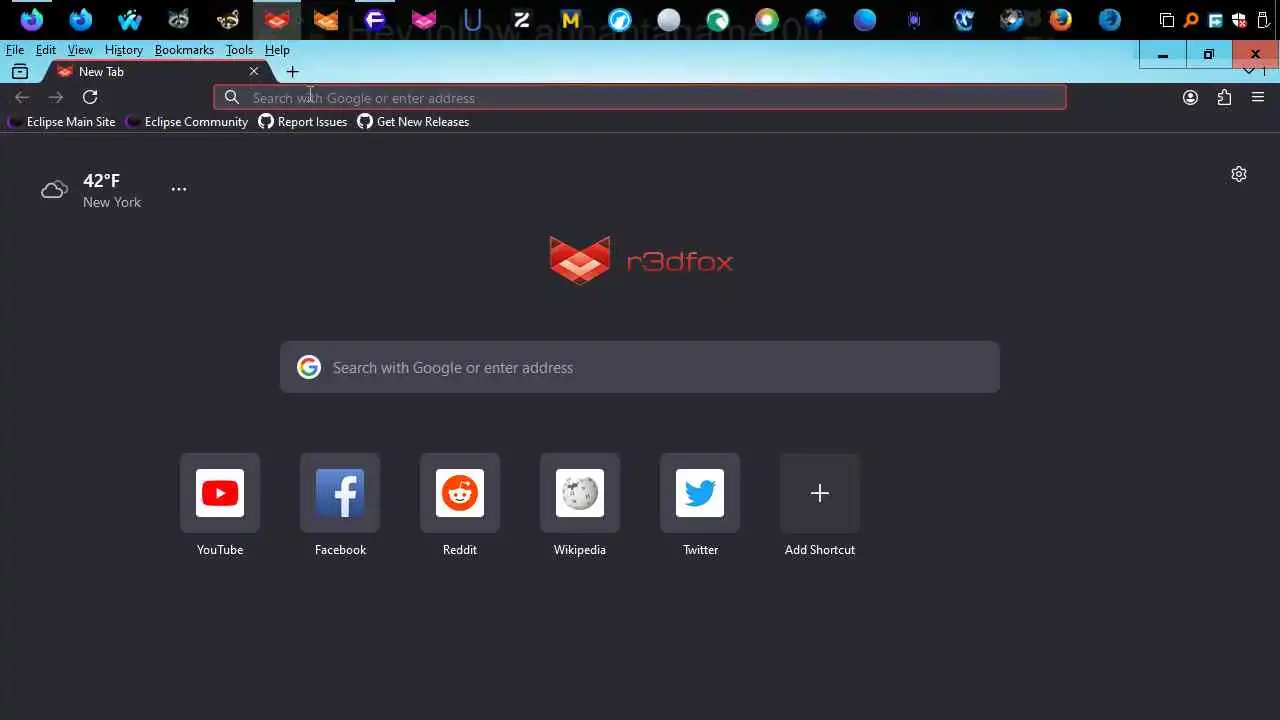Click the purple bug taskbar icon

tap(914, 19)
